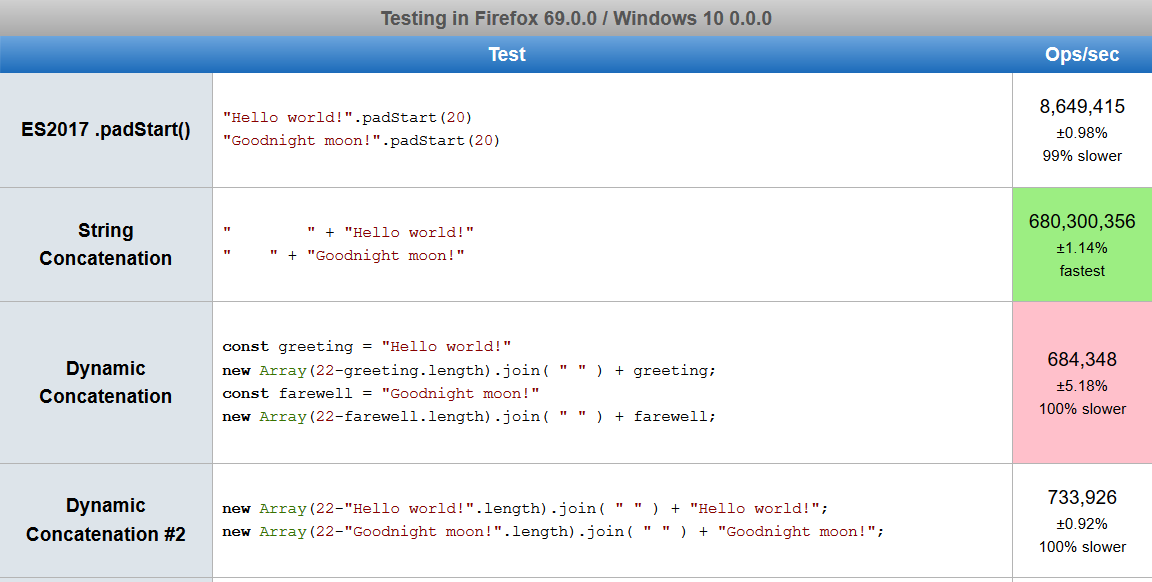Click the const farewell declaration line
The image size is (1152, 582).
tap(381, 393)
